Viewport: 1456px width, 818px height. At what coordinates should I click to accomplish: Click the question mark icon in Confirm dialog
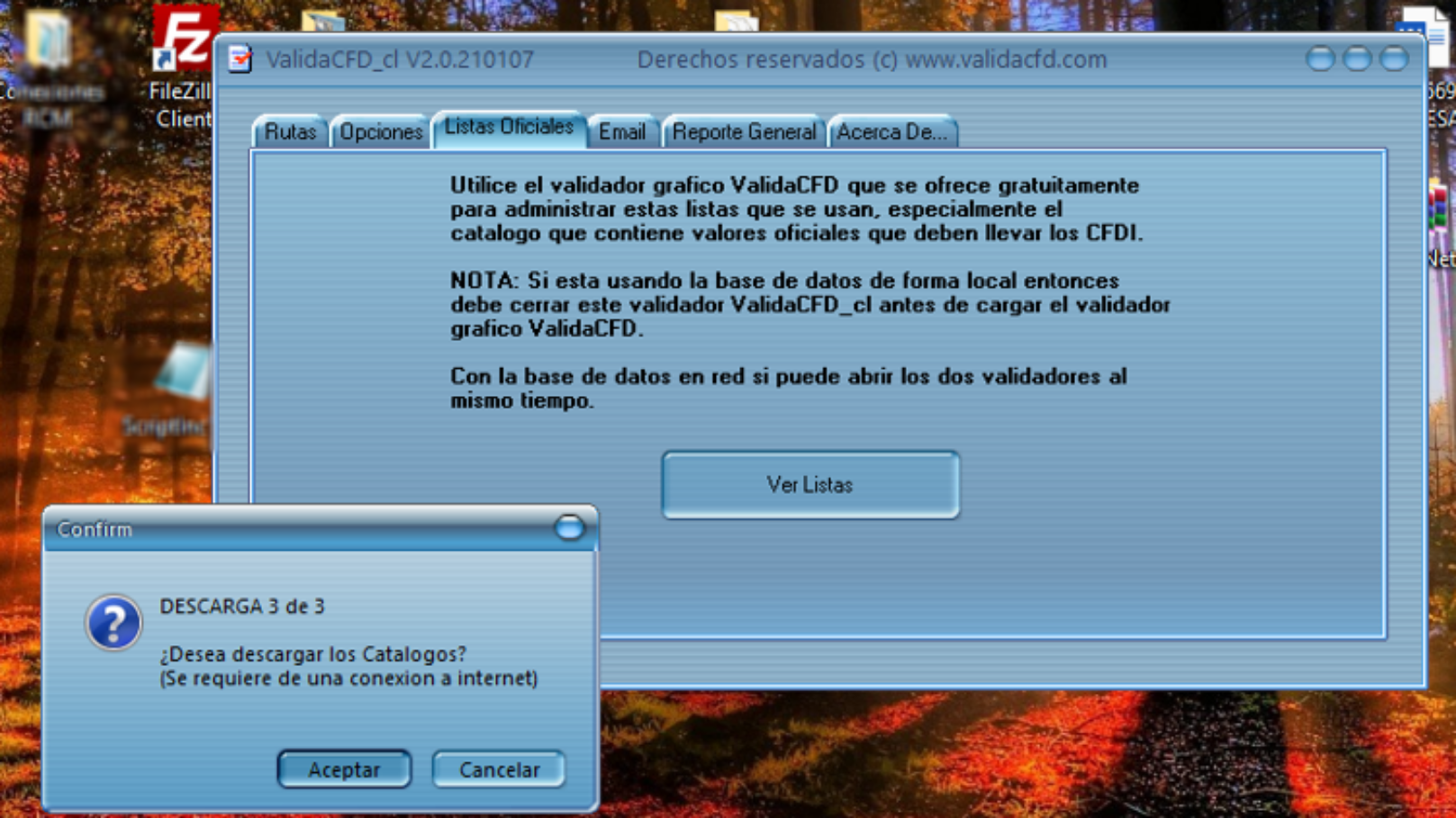pos(113,623)
